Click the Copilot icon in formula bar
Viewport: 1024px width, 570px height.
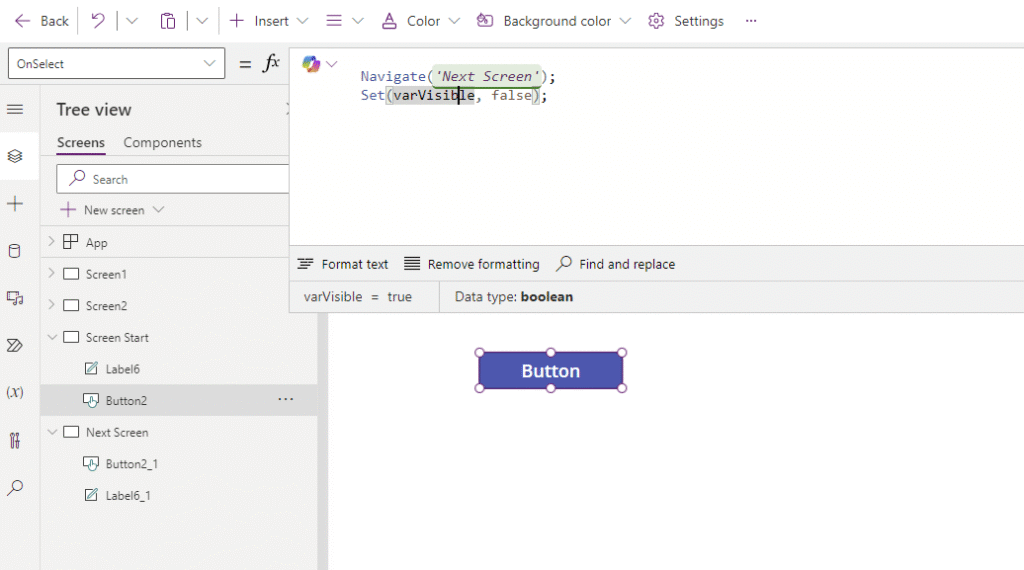pos(311,64)
